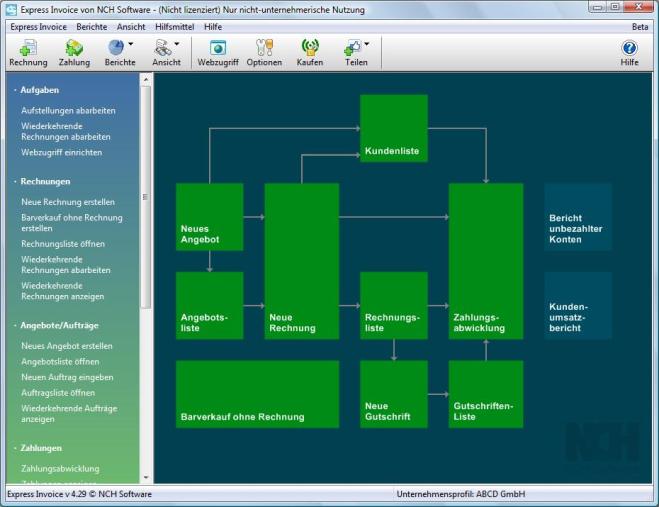
Task: Click Wiederkehrende Rechnungen anzeigen link
Action: [63, 291]
